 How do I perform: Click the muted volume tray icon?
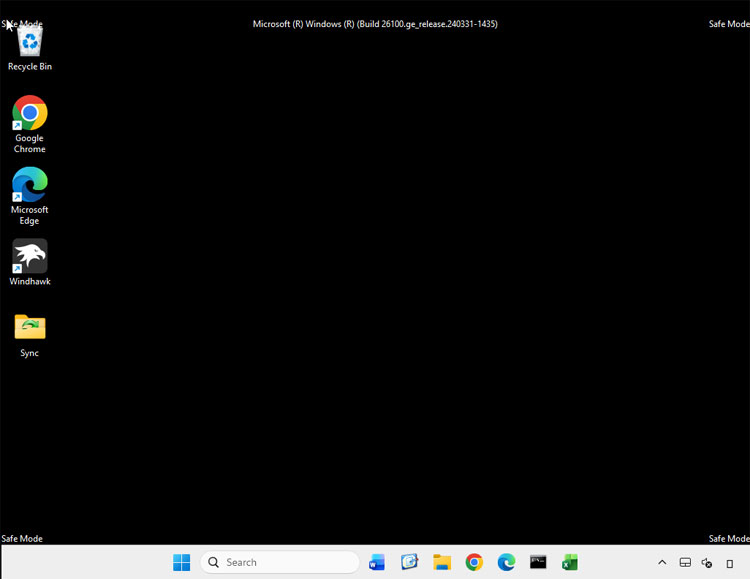[x=707, y=563]
